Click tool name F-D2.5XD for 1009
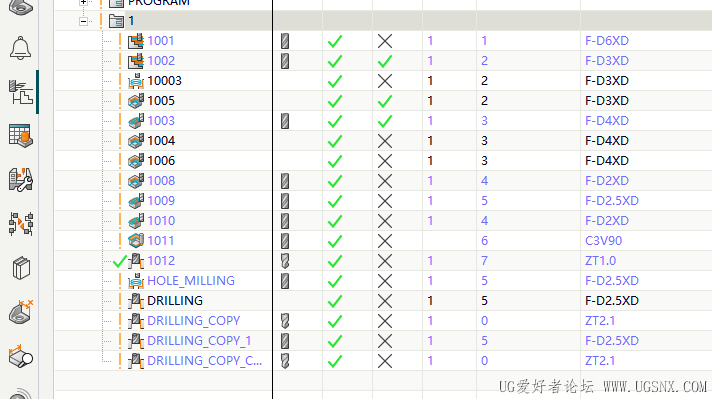Screen dimensions: 712x399 click(x=612, y=201)
